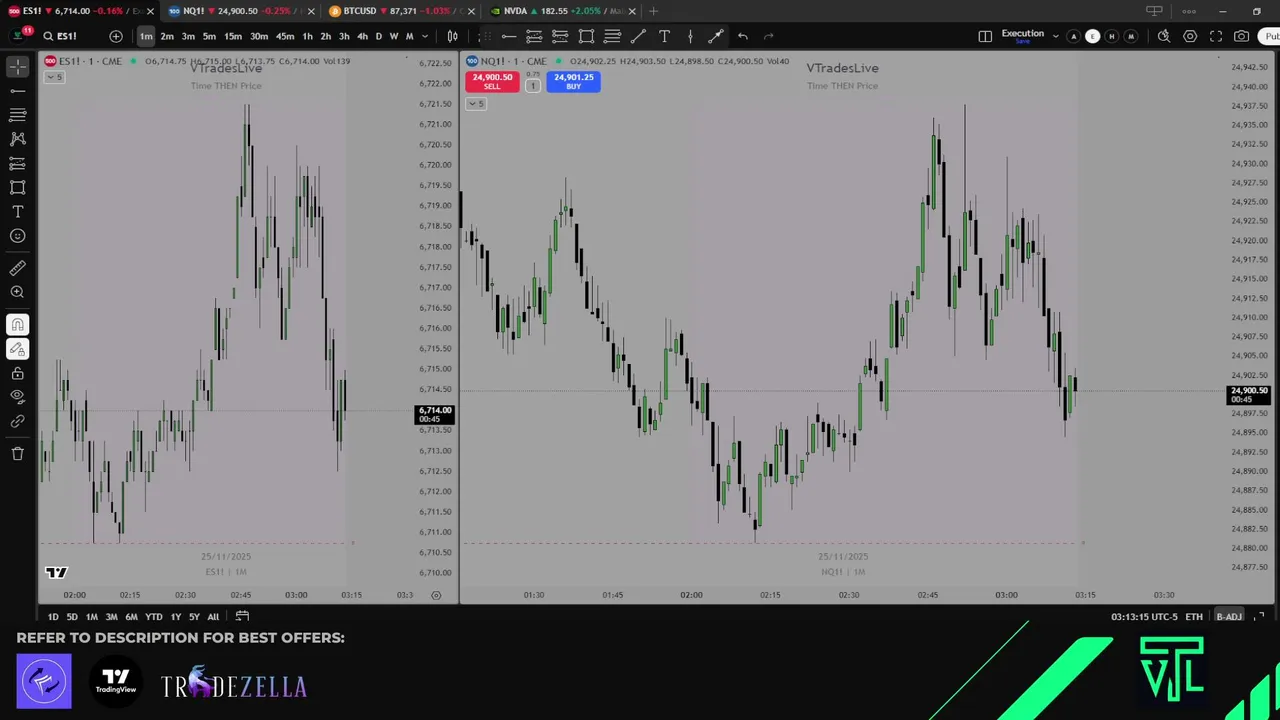Viewport: 1280px width, 720px height.
Task: Toggle magnet mode
Action: coord(18,325)
